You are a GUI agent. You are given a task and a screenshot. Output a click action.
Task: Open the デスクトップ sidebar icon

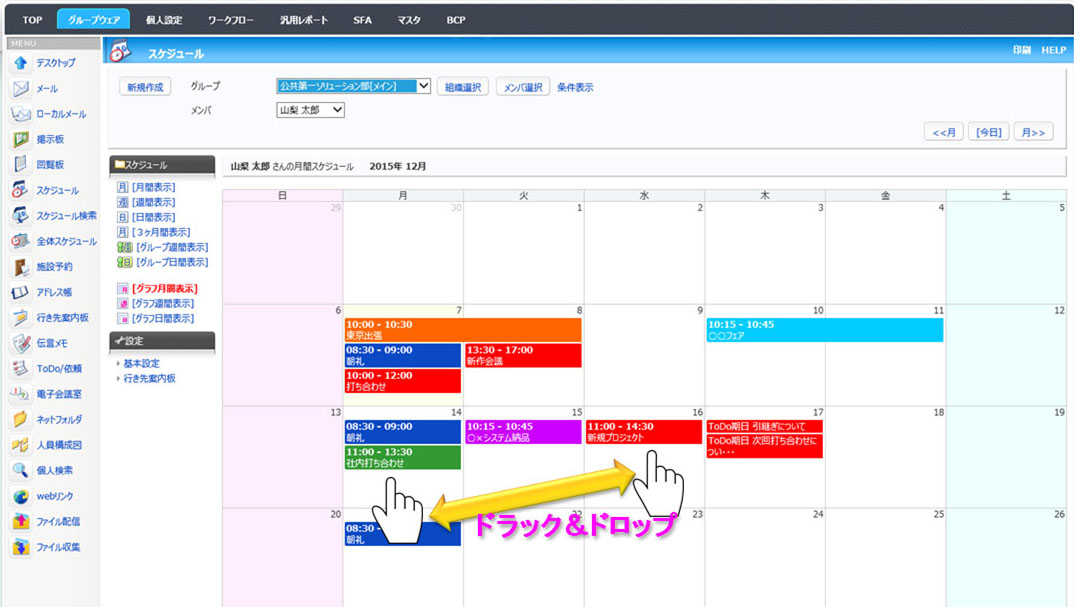[x=20, y=63]
